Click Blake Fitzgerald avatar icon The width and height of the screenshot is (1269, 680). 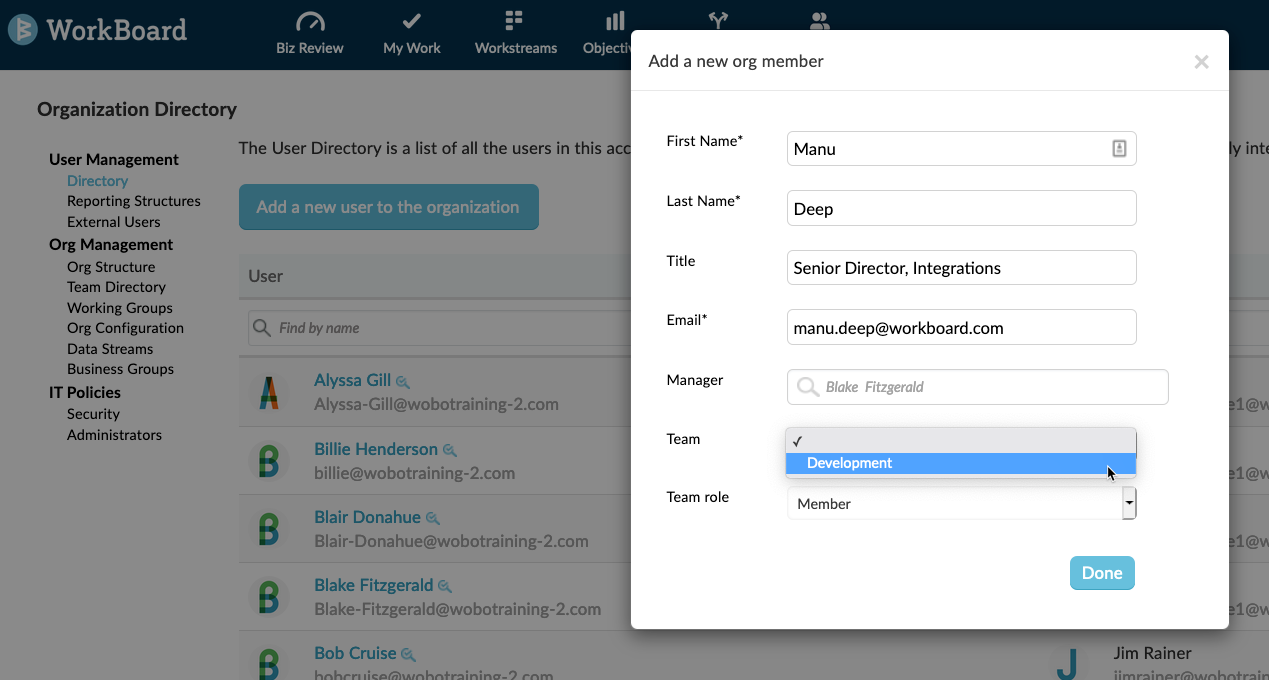(269, 596)
